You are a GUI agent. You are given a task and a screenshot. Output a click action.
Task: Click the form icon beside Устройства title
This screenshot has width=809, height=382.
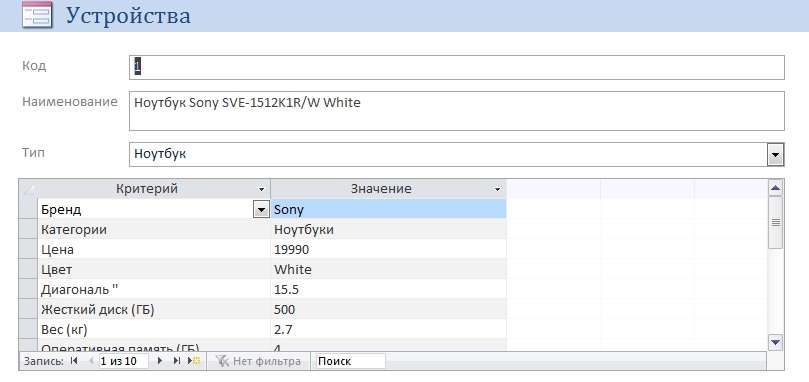(37, 14)
